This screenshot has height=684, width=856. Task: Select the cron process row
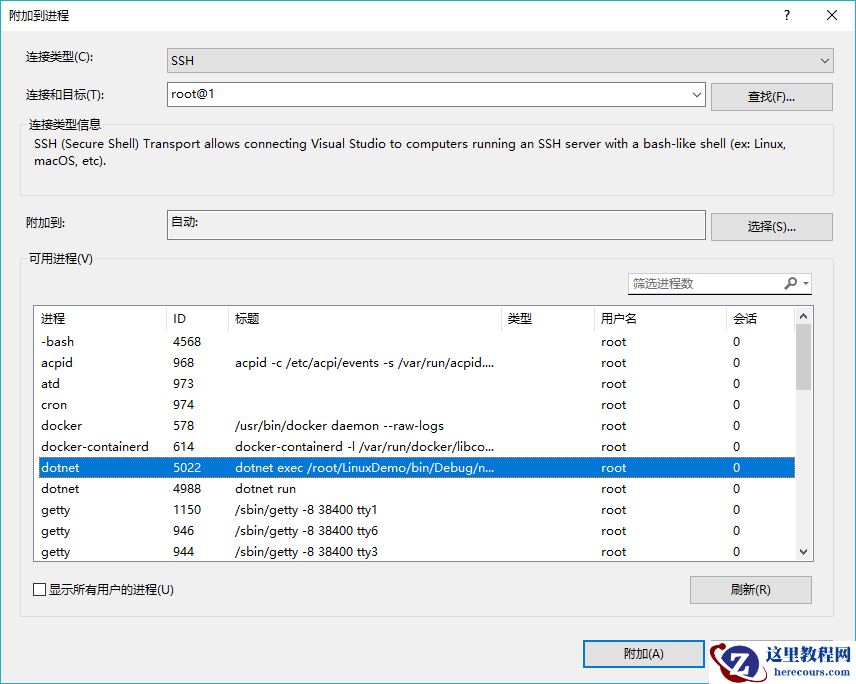point(417,405)
